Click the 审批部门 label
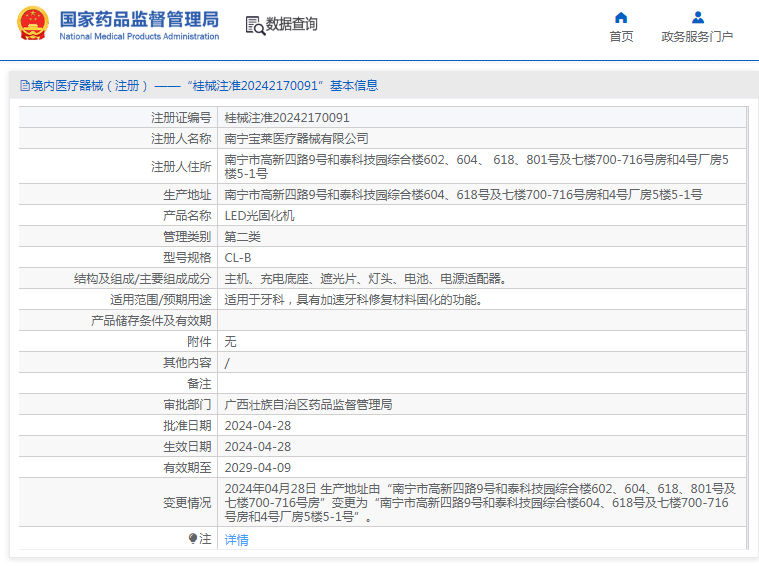 (x=187, y=405)
